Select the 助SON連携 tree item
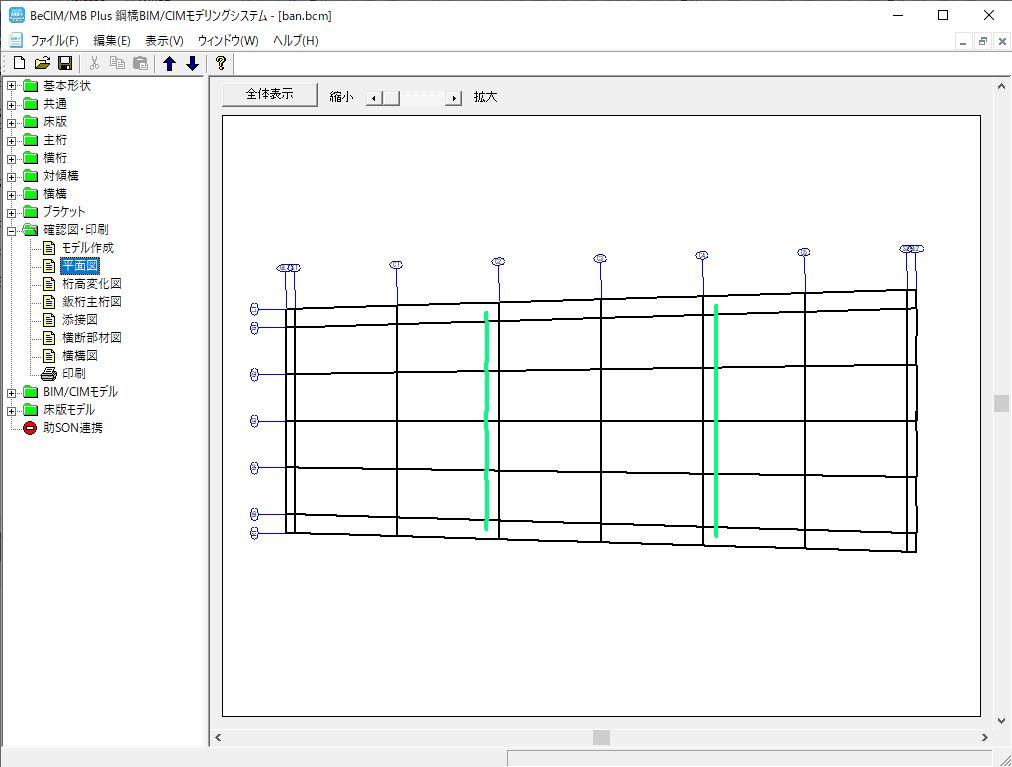The image size is (1012, 767). [72, 428]
